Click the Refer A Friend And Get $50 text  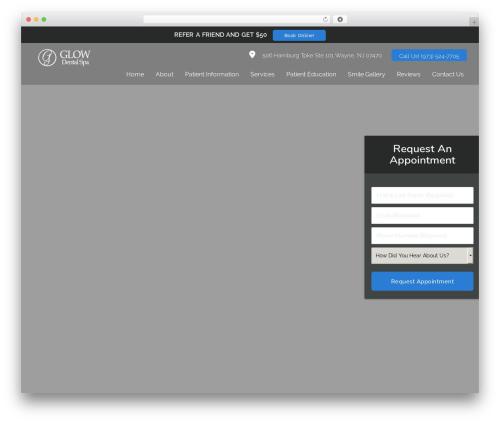pyautogui.click(x=220, y=35)
